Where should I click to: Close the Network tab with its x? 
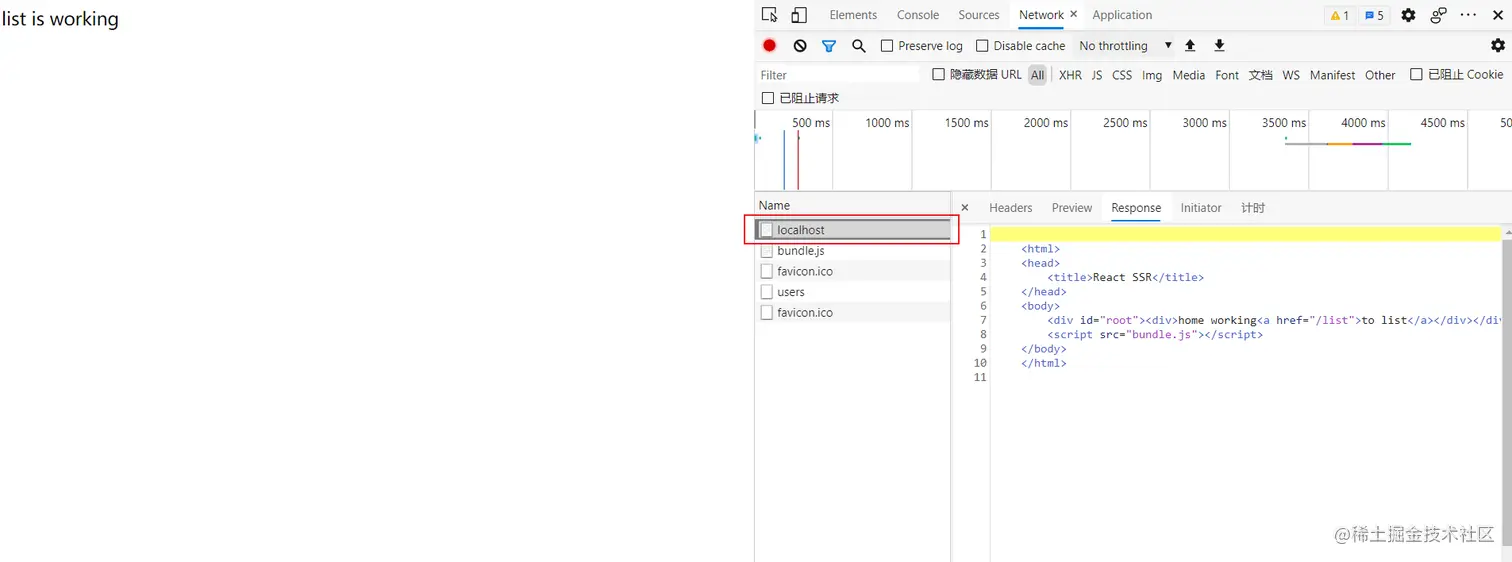click(1074, 14)
